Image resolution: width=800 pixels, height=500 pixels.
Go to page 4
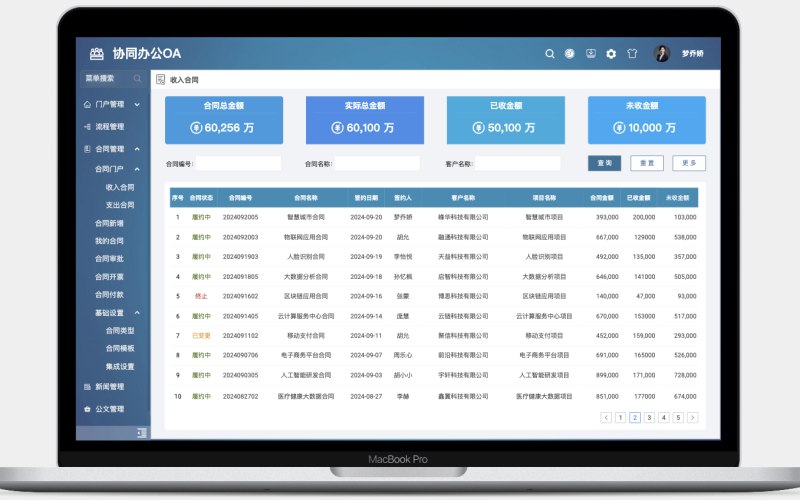click(664, 418)
